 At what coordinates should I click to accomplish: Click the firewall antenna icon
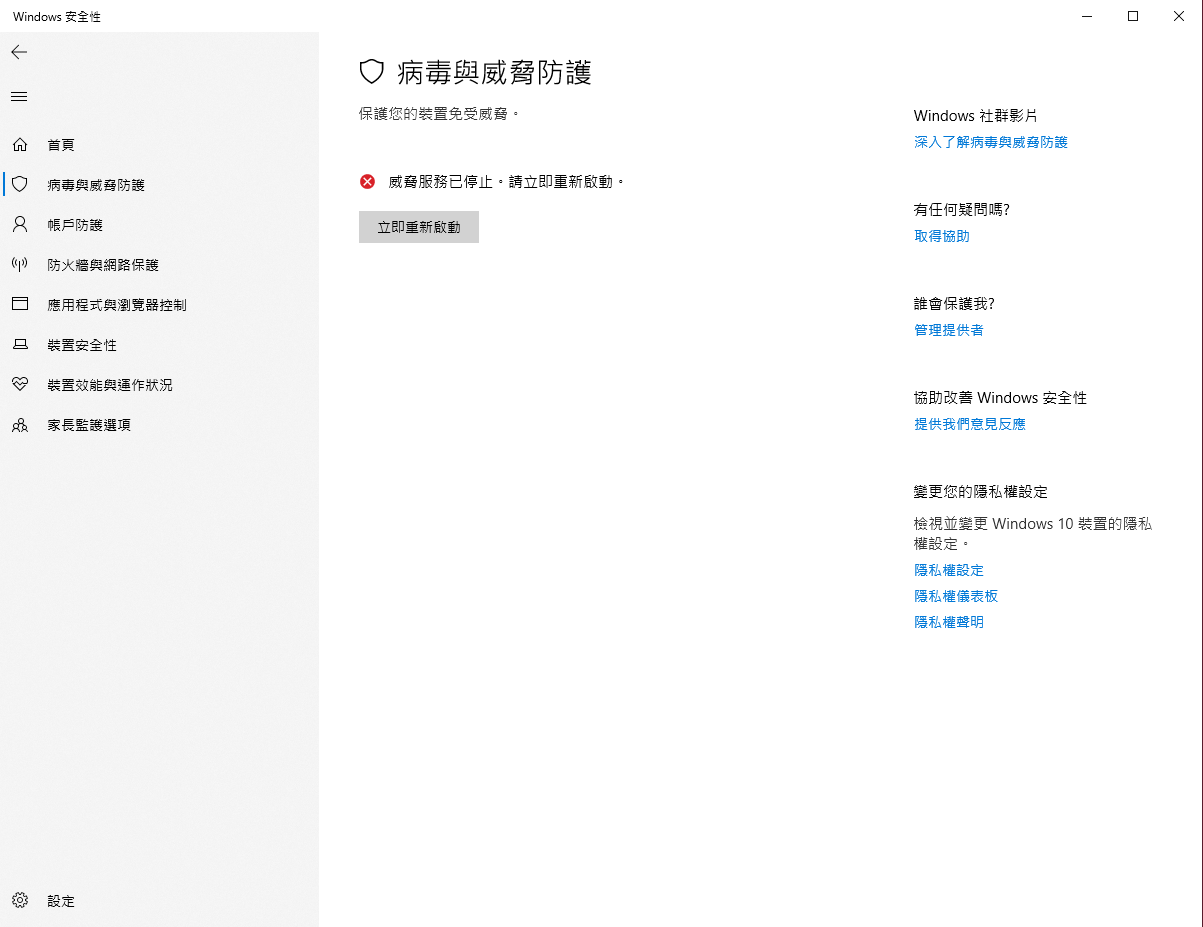pyautogui.click(x=19, y=265)
